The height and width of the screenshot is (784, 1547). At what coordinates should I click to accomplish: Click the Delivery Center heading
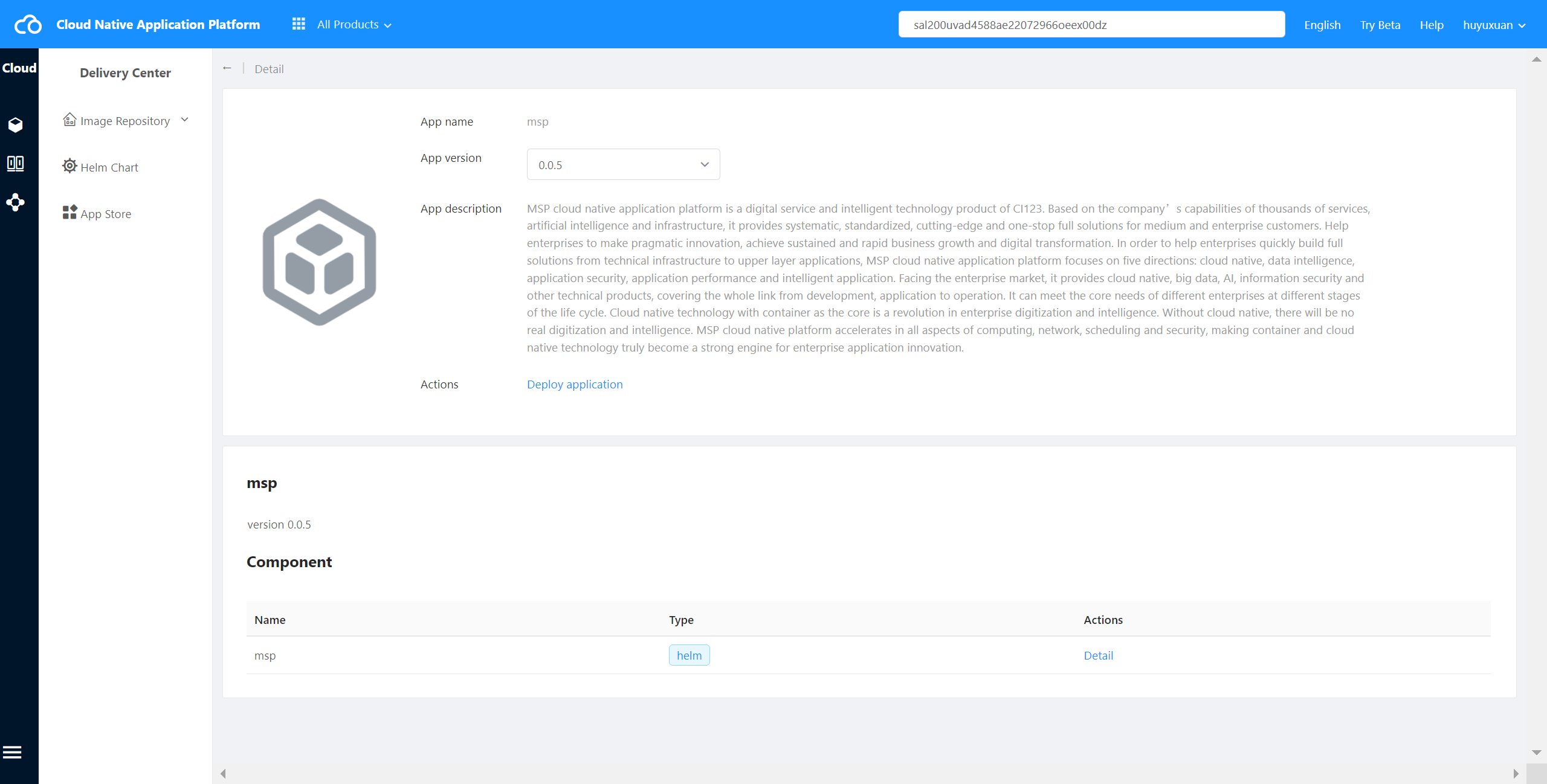125,73
